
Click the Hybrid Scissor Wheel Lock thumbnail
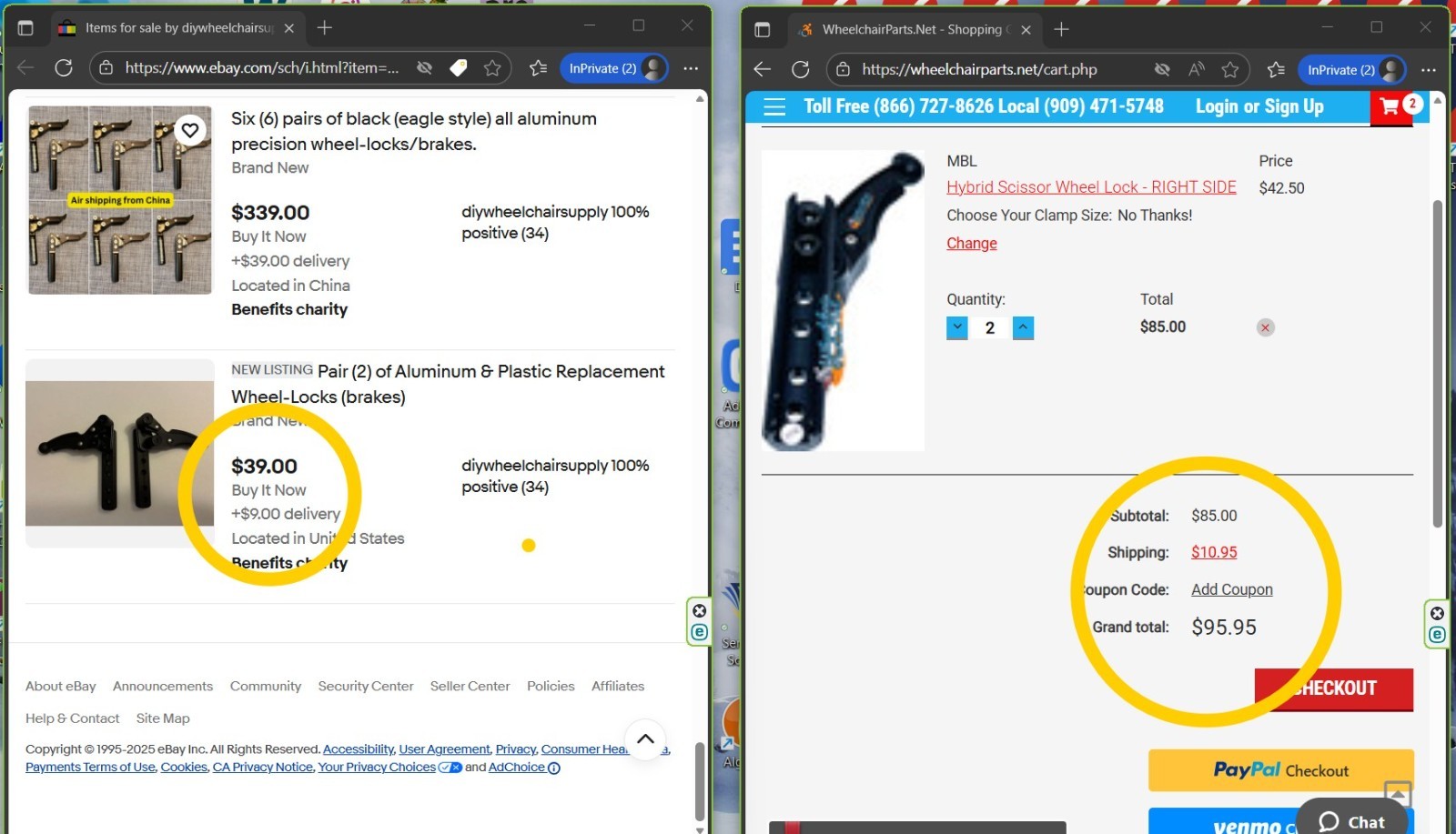[x=843, y=301]
